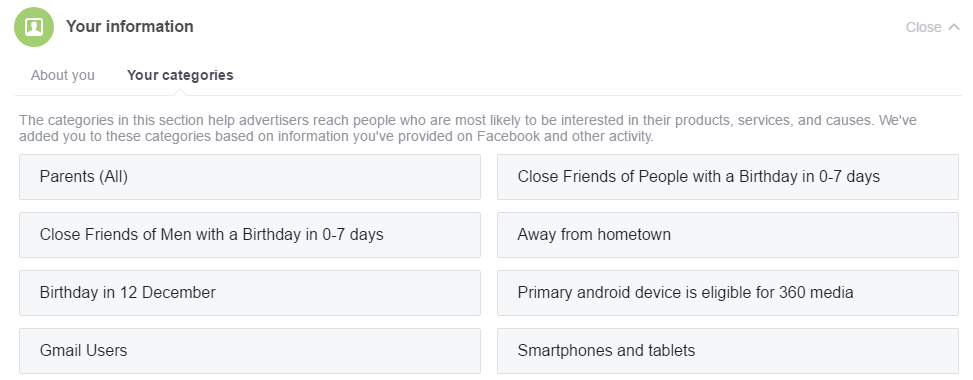Click the green profile information icon
Image resolution: width=973 pixels, height=380 pixels.
click(x=34, y=27)
